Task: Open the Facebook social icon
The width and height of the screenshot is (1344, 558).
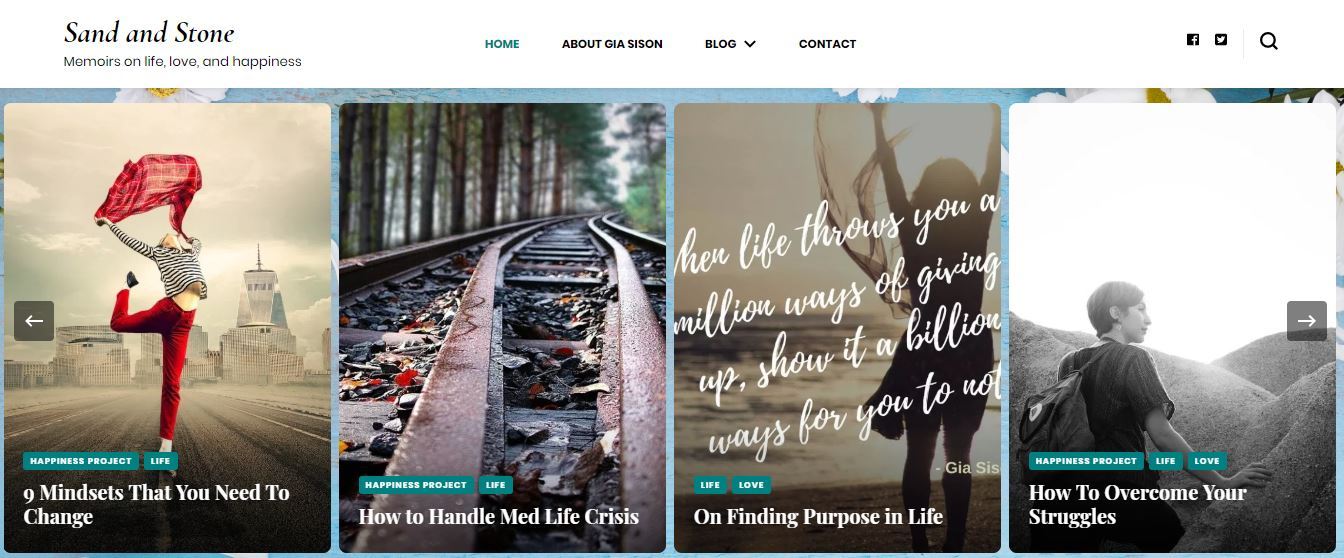Action: point(1193,40)
